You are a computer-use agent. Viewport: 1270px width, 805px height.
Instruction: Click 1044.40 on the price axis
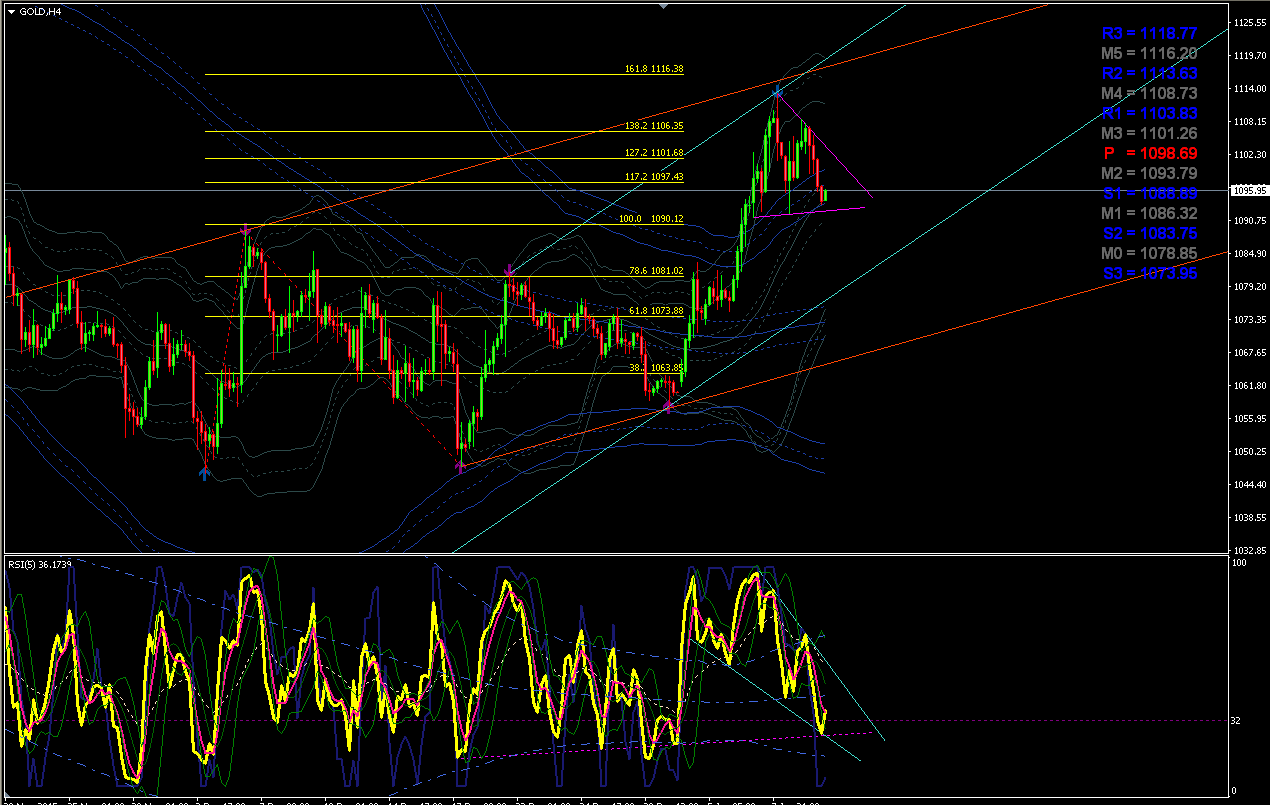click(1250, 485)
